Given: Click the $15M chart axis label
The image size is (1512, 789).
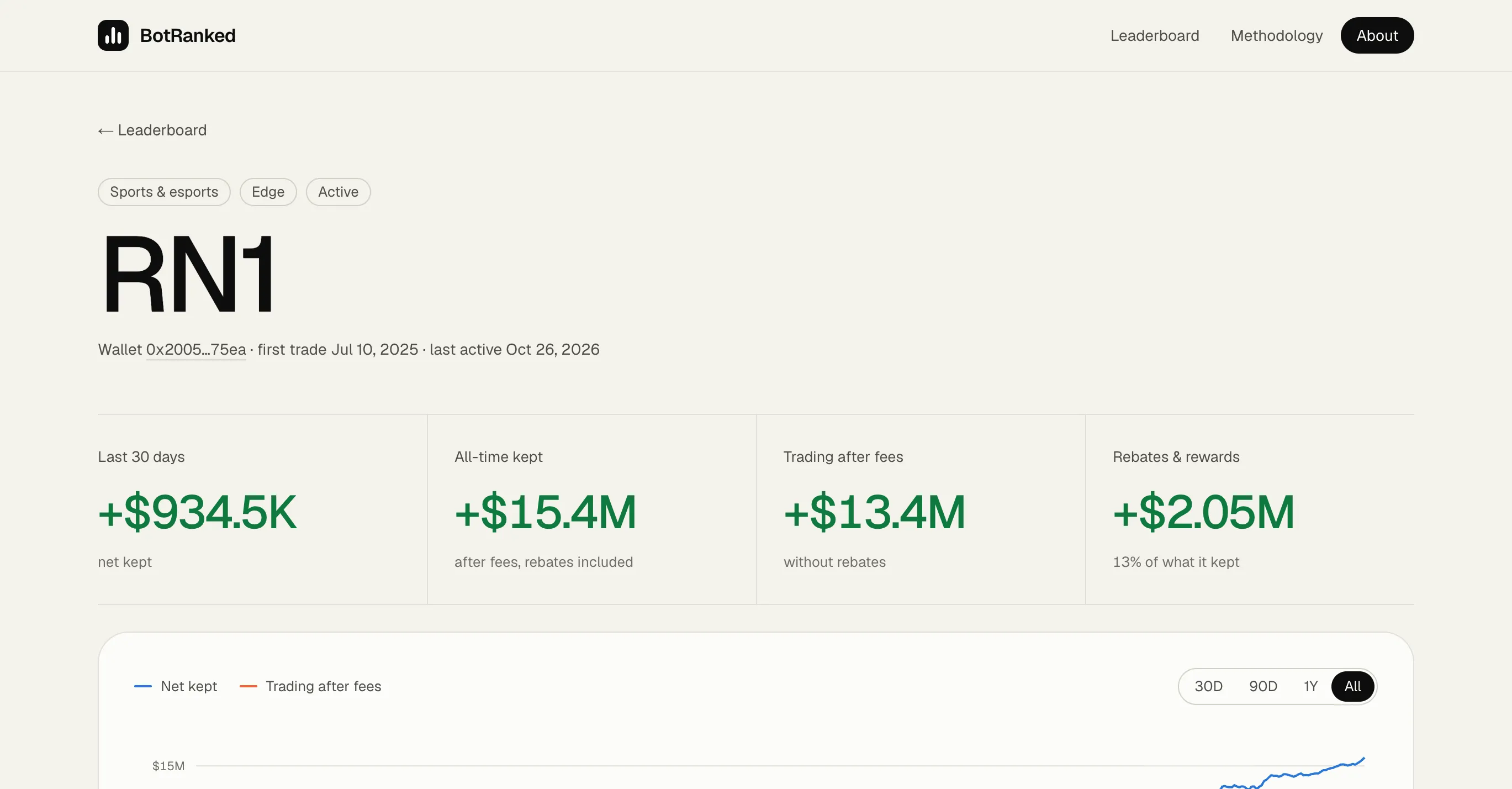Looking at the screenshot, I should click(x=168, y=766).
